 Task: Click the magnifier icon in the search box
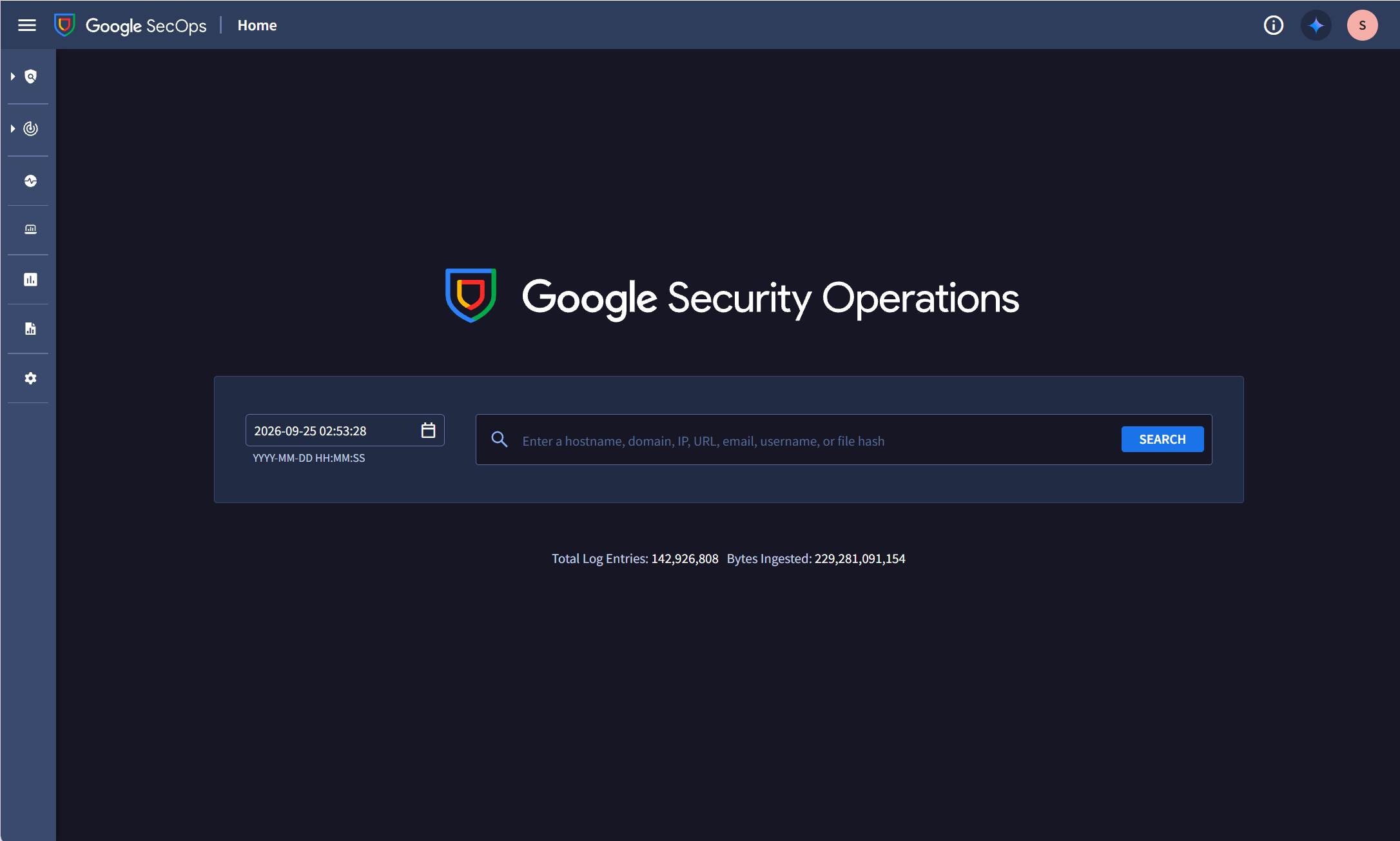[x=500, y=440]
